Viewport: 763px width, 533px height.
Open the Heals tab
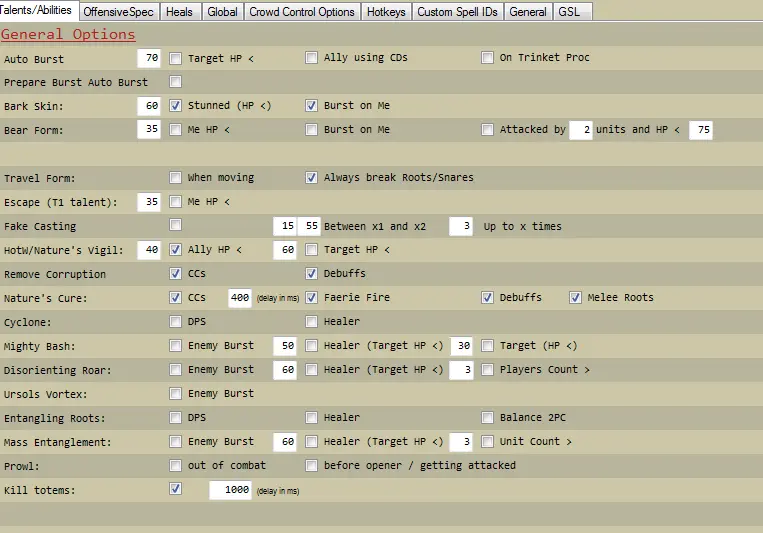179,12
